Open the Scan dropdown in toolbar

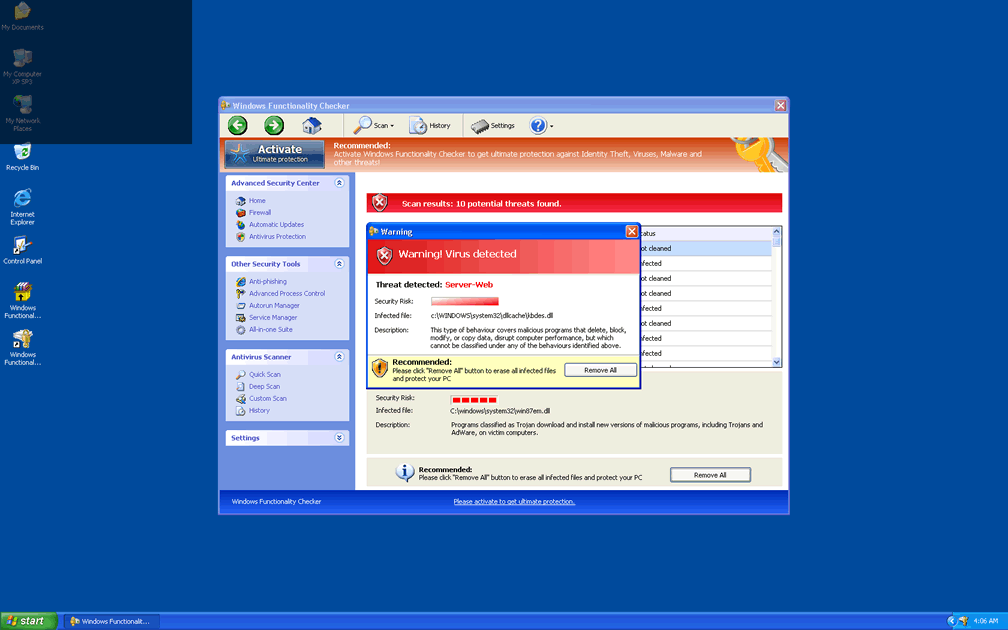pyautogui.click(x=375, y=126)
